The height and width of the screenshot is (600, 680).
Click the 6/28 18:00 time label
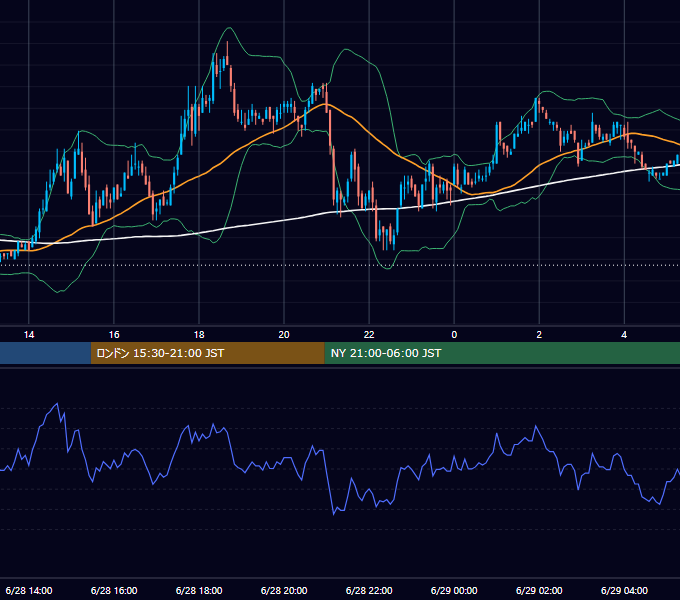coord(199,590)
